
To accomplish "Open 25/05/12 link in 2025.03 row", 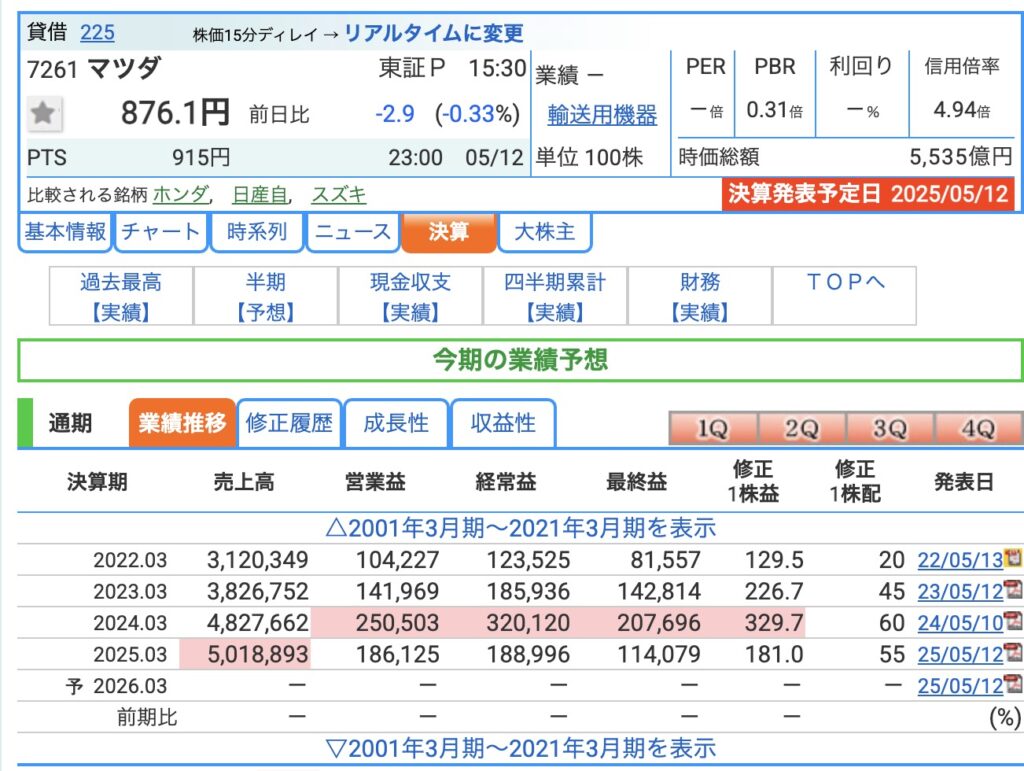I will tap(960, 654).
